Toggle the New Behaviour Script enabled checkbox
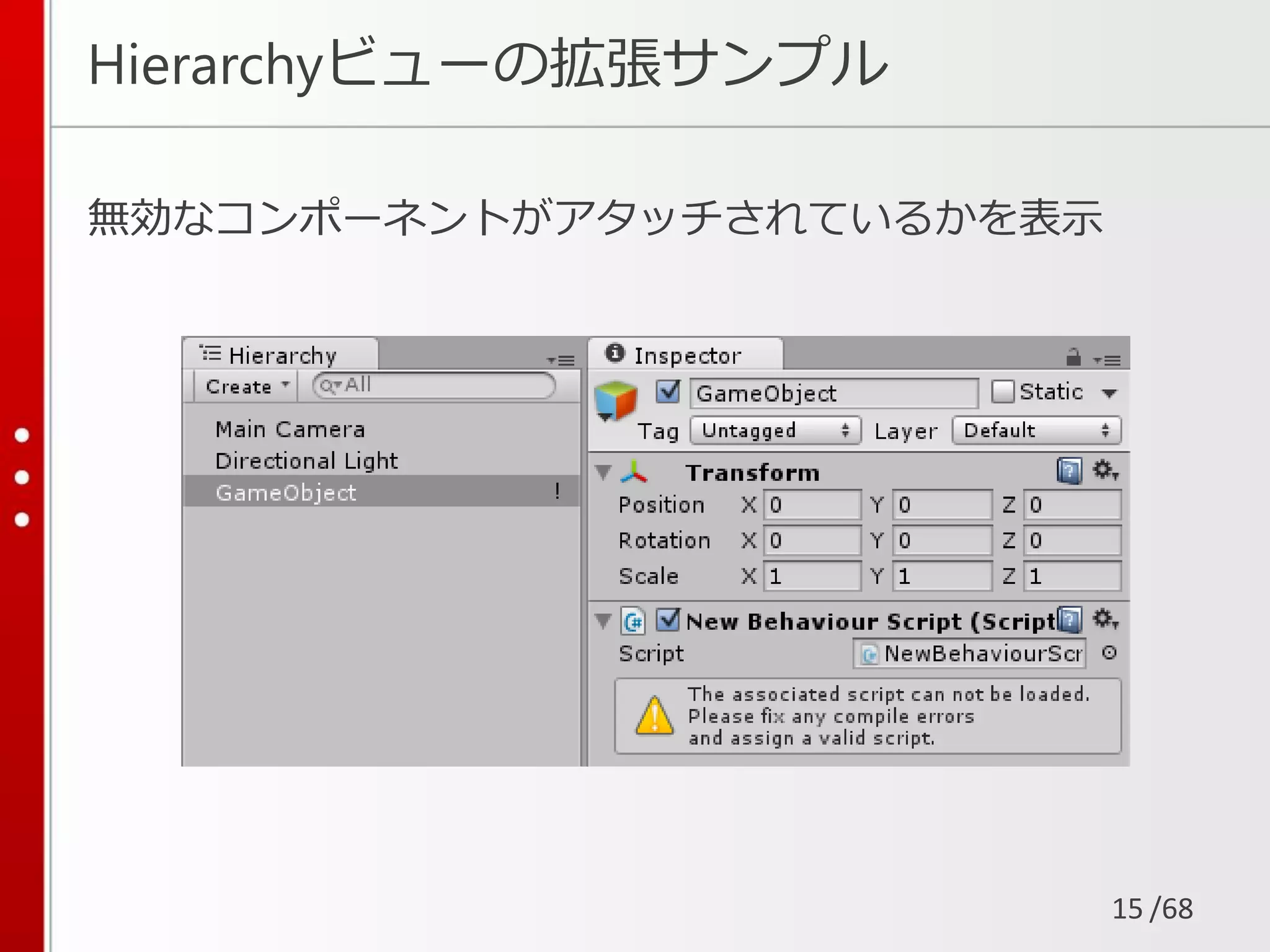 pyautogui.click(x=668, y=619)
